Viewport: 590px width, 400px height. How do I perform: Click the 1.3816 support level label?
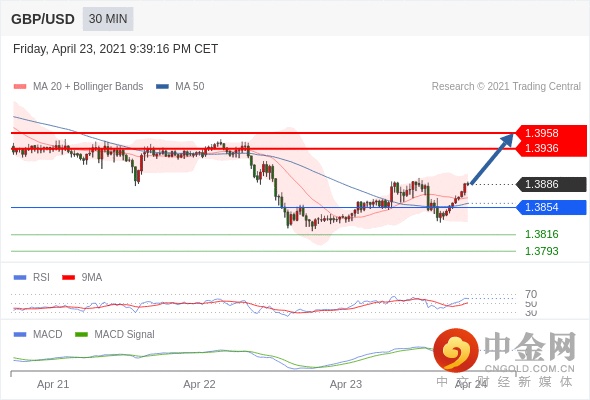click(541, 234)
